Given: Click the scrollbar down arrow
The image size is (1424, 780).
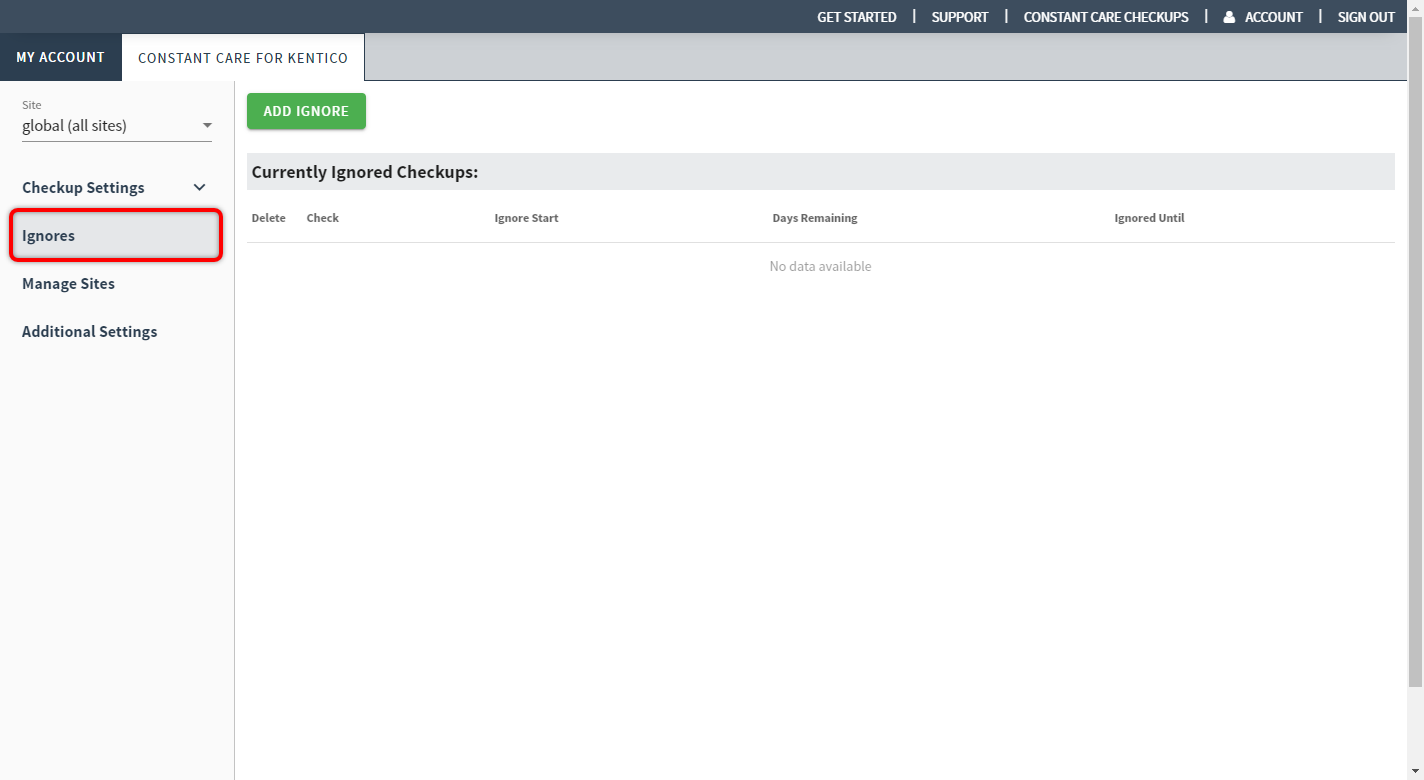Looking at the screenshot, I should 1415,772.
